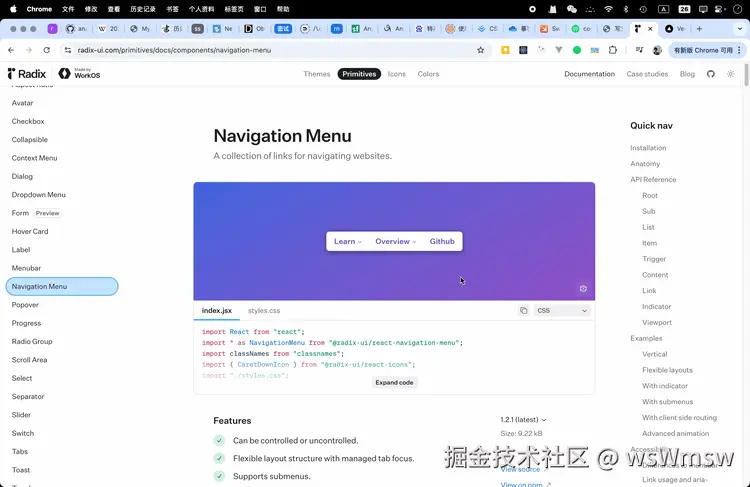This screenshot has width=750, height=487.
Task: Jump to Advanced animation in Quick nav
Action: pyautogui.click(x=675, y=433)
